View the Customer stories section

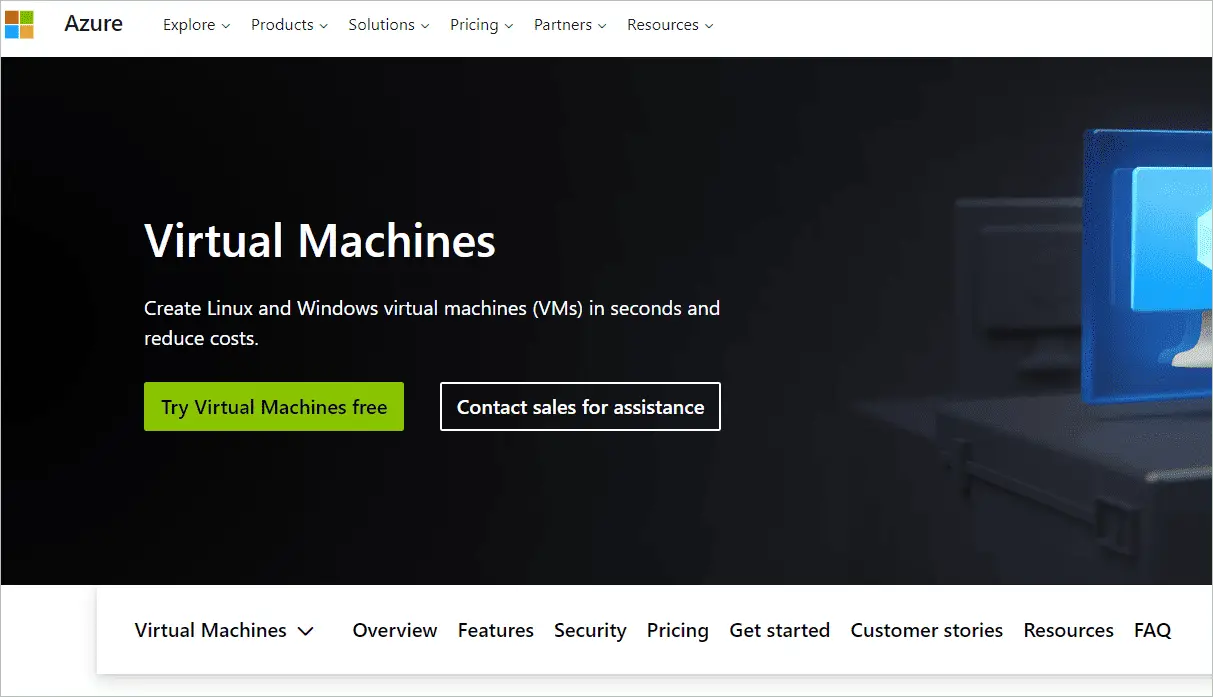[x=927, y=630]
